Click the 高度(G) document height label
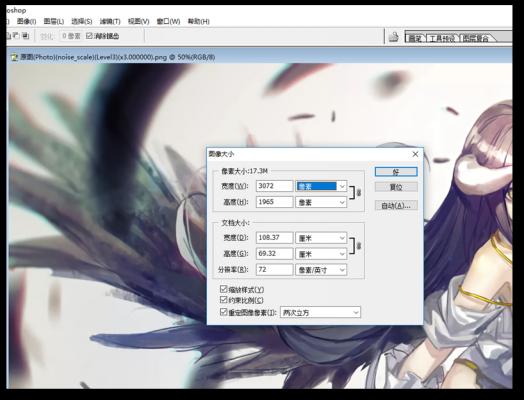 (x=236, y=254)
